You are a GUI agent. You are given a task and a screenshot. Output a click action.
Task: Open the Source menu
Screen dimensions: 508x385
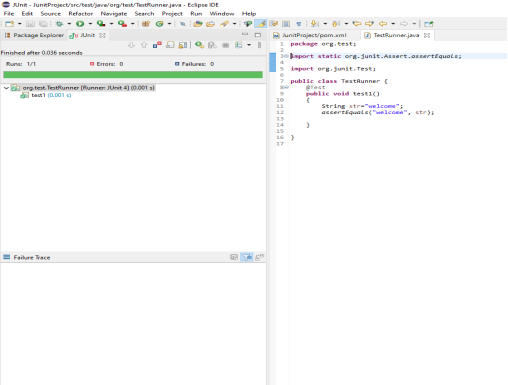(x=51, y=14)
